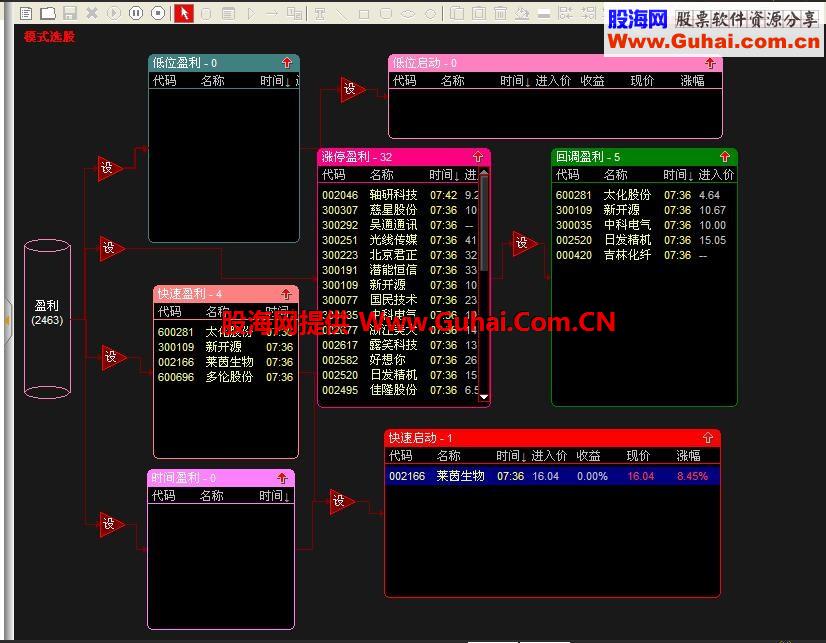This screenshot has width=826, height=643.
Task: Click 名称 column header in 回调盈利 panel
Action: [x=615, y=174]
